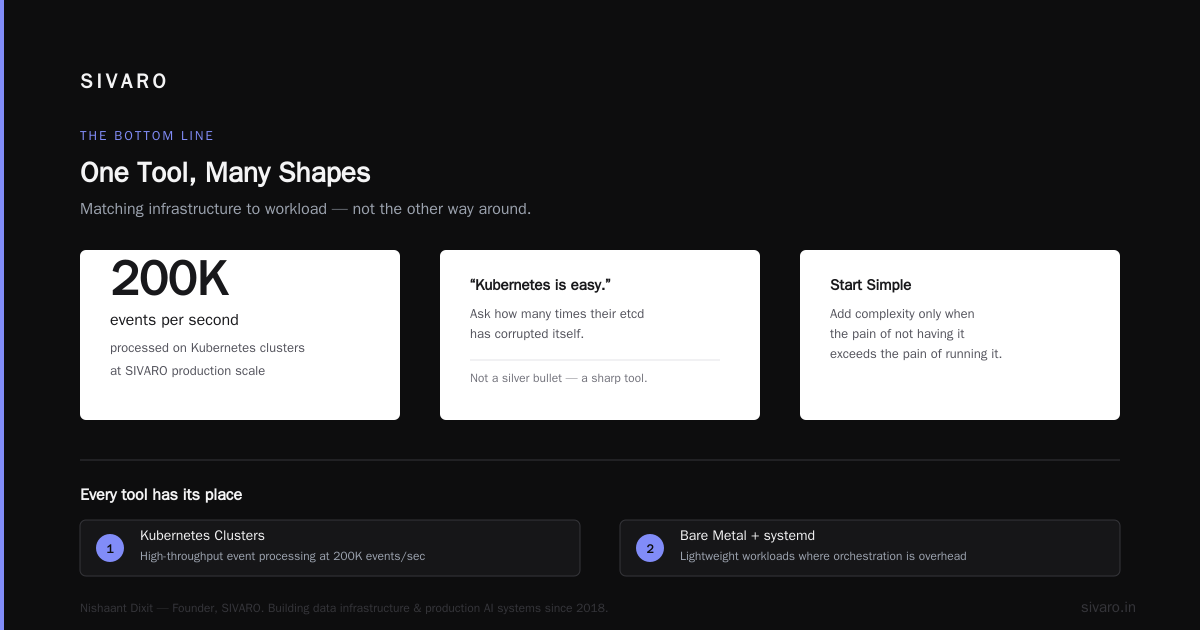The width and height of the screenshot is (1200, 630).
Task: Click the number 2 circle badge
Action: click(x=650, y=548)
